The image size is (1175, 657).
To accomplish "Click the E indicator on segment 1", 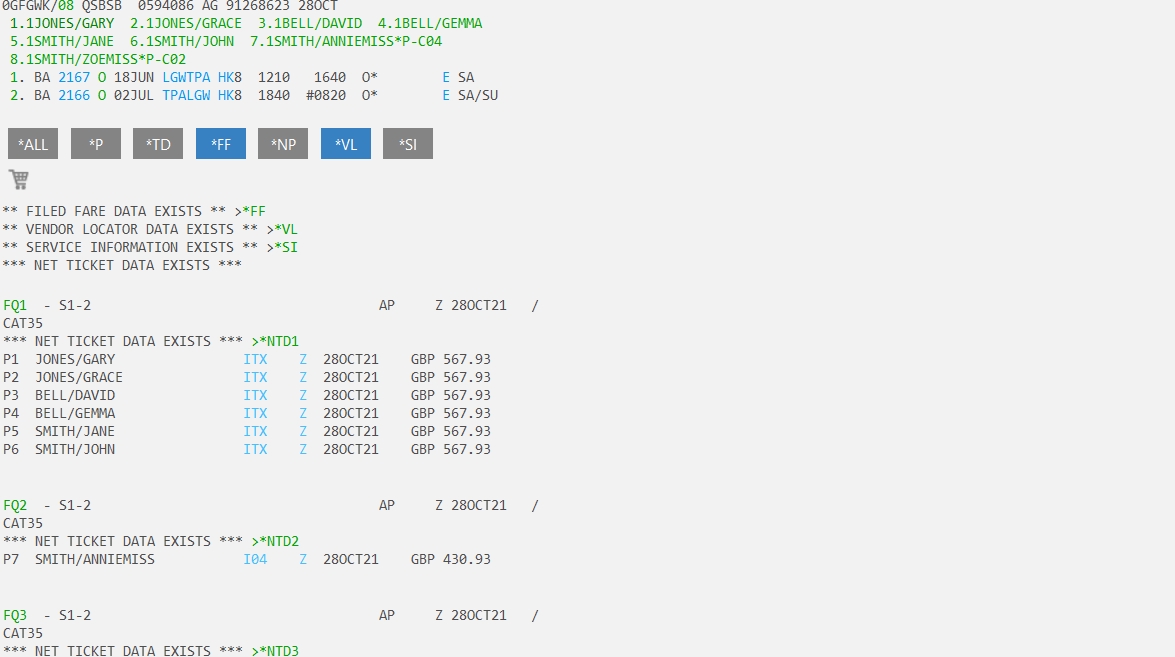I will (x=446, y=77).
